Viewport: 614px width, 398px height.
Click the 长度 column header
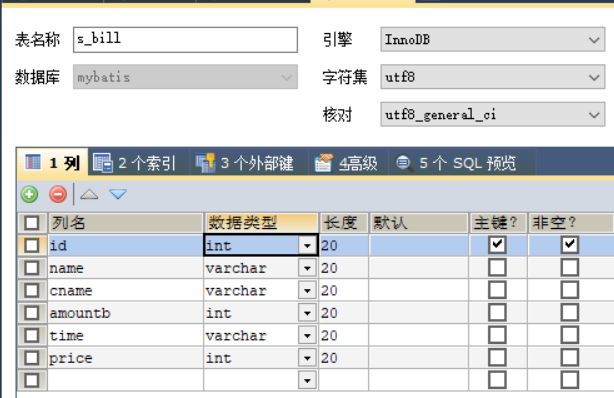[x=344, y=223]
